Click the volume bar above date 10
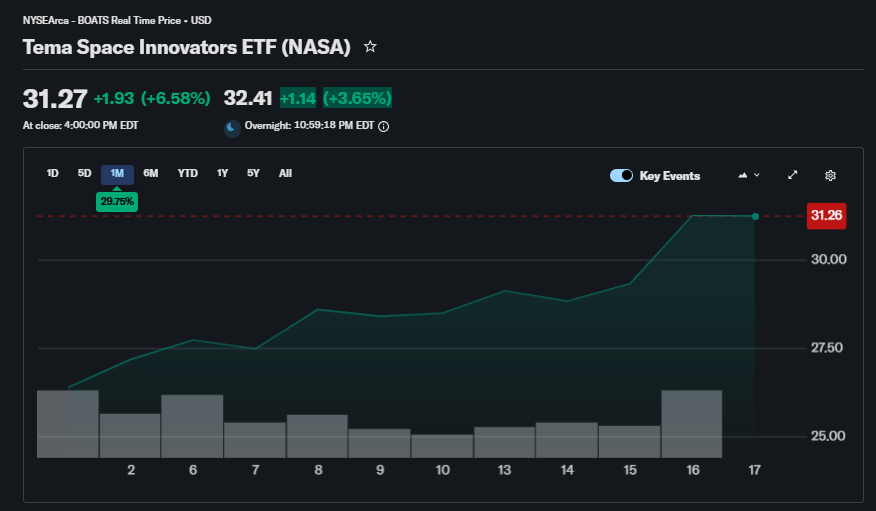This screenshot has height=511, width=876. [x=442, y=446]
